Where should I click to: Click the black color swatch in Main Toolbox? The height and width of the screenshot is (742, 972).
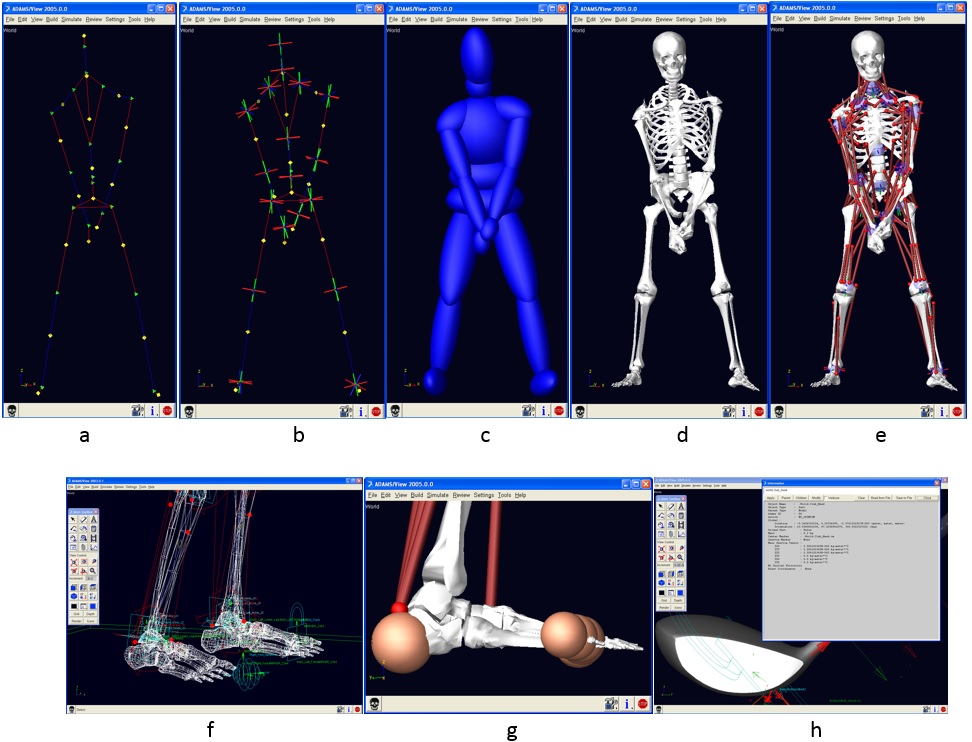coord(660,591)
